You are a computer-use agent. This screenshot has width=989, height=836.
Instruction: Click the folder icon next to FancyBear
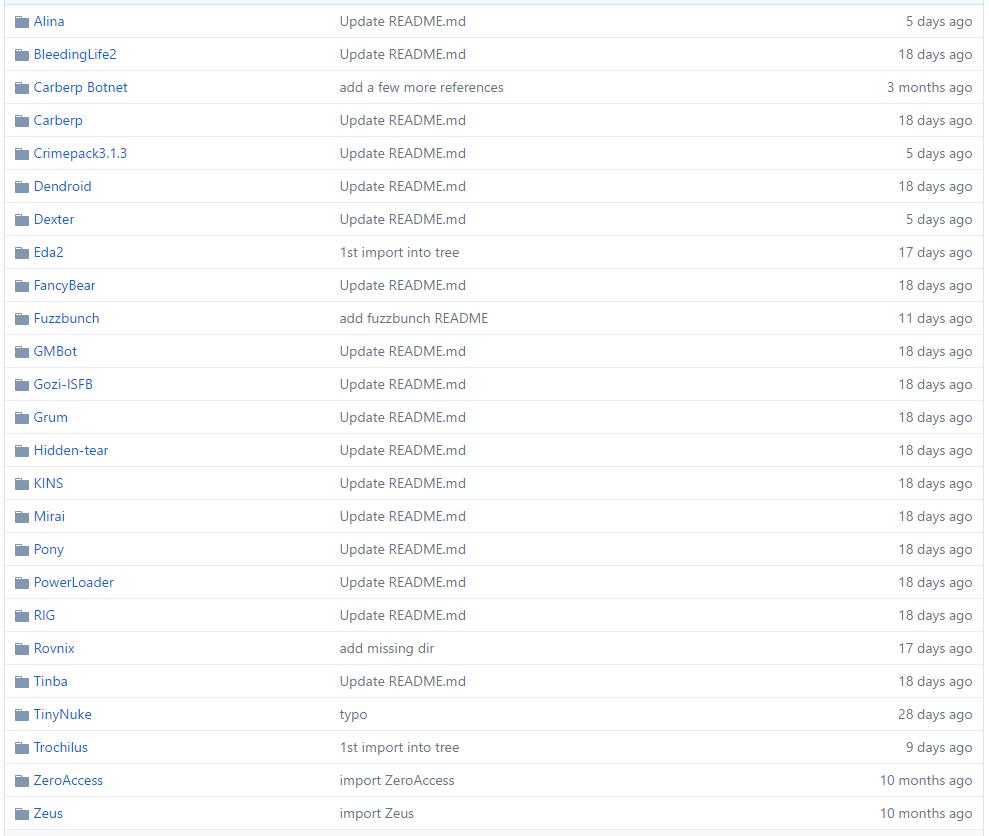tap(22, 285)
